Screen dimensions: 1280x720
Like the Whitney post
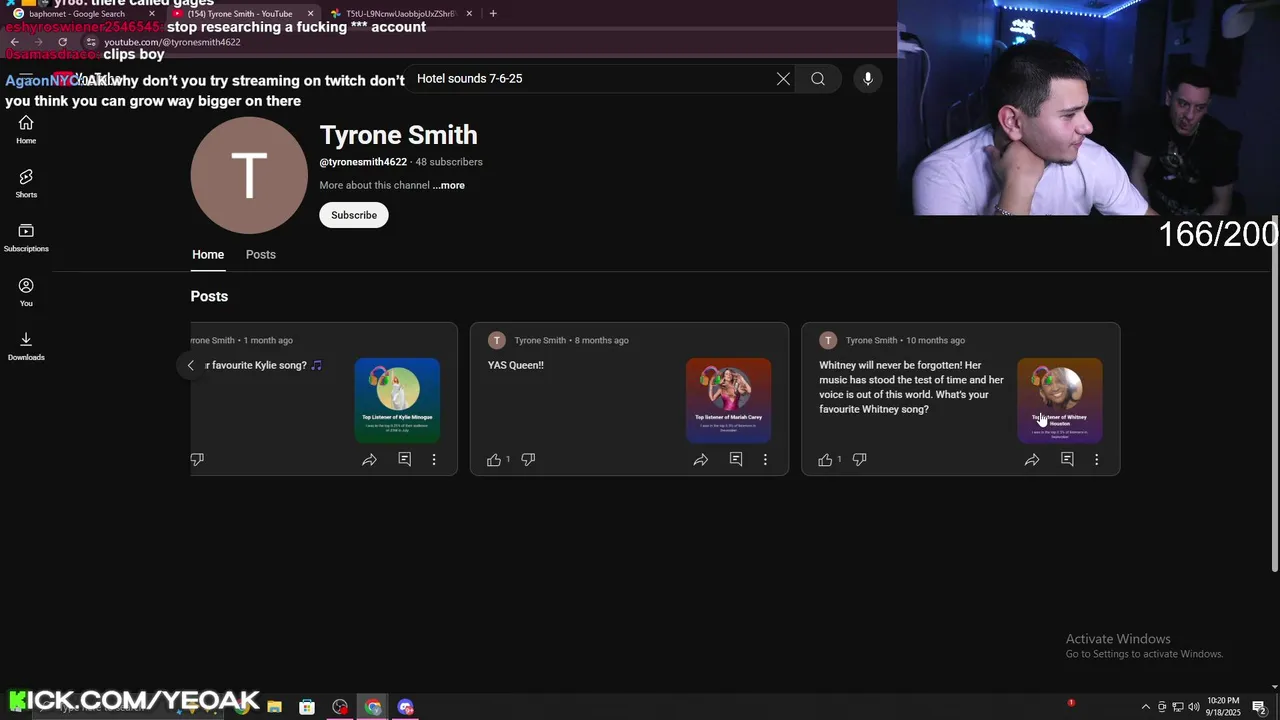pyautogui.click(x=825, y=459)
